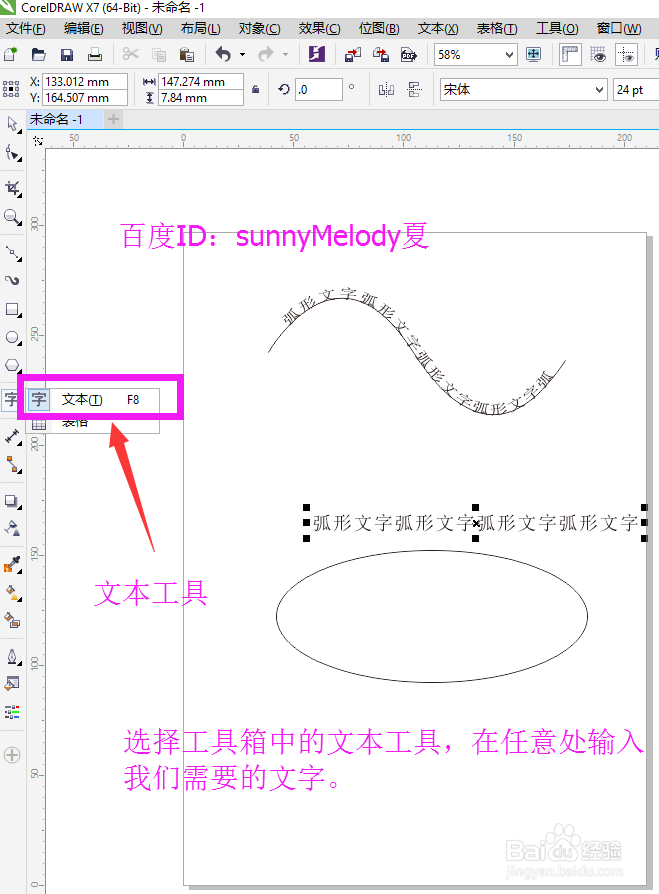Screen dimensions: 659x894
Task: Cut selection with the scissors icon
Action: pyautogui.click(x=131, y=55)
